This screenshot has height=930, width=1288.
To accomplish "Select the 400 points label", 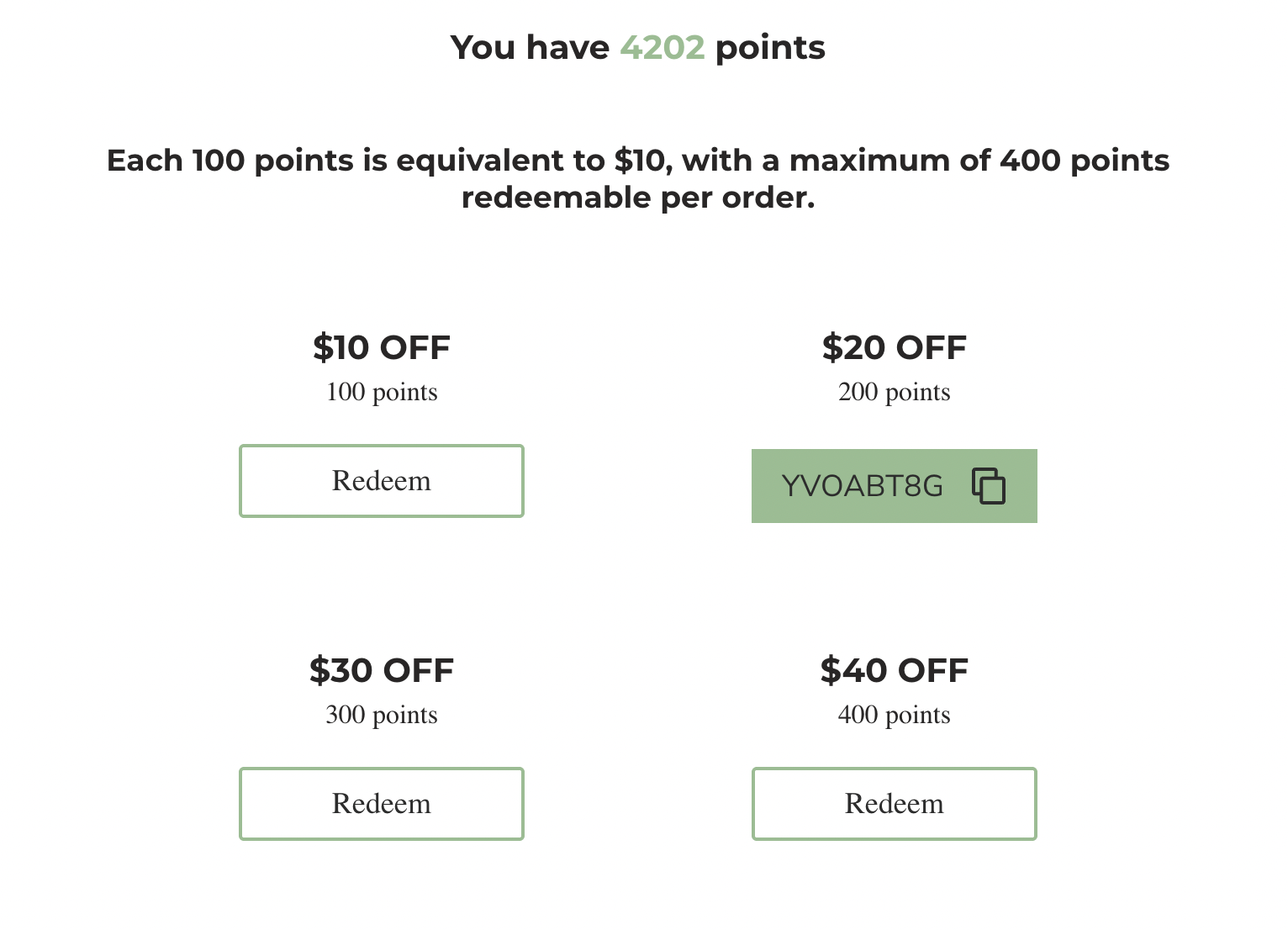I will pos(895,715).
